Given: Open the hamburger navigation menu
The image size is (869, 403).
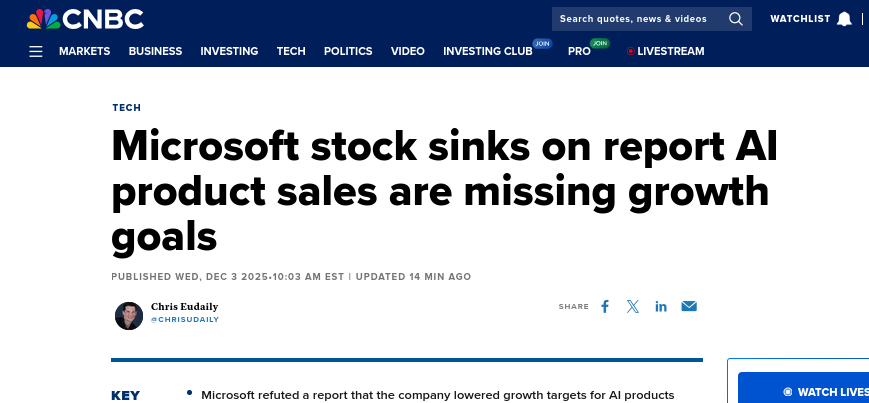Looking at the screenshot, I should tap(36, 51).
